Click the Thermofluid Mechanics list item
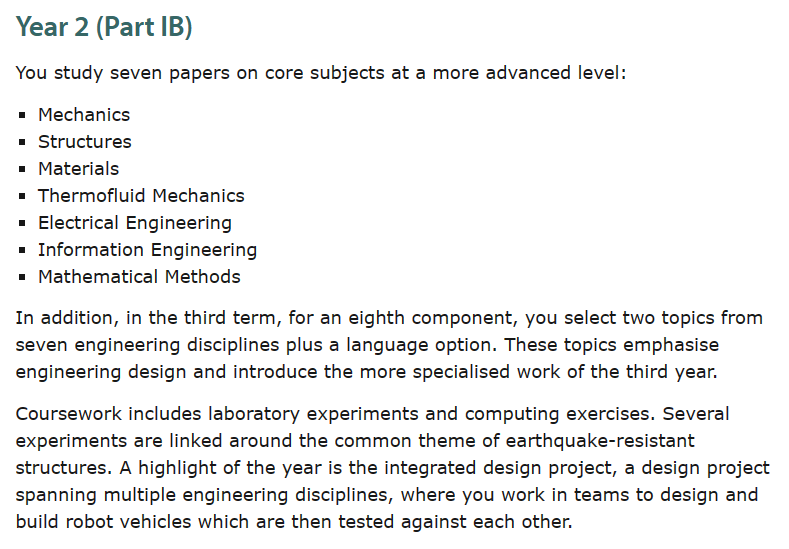The height and width of the screenshot is (549, 789). click(141, 196)
